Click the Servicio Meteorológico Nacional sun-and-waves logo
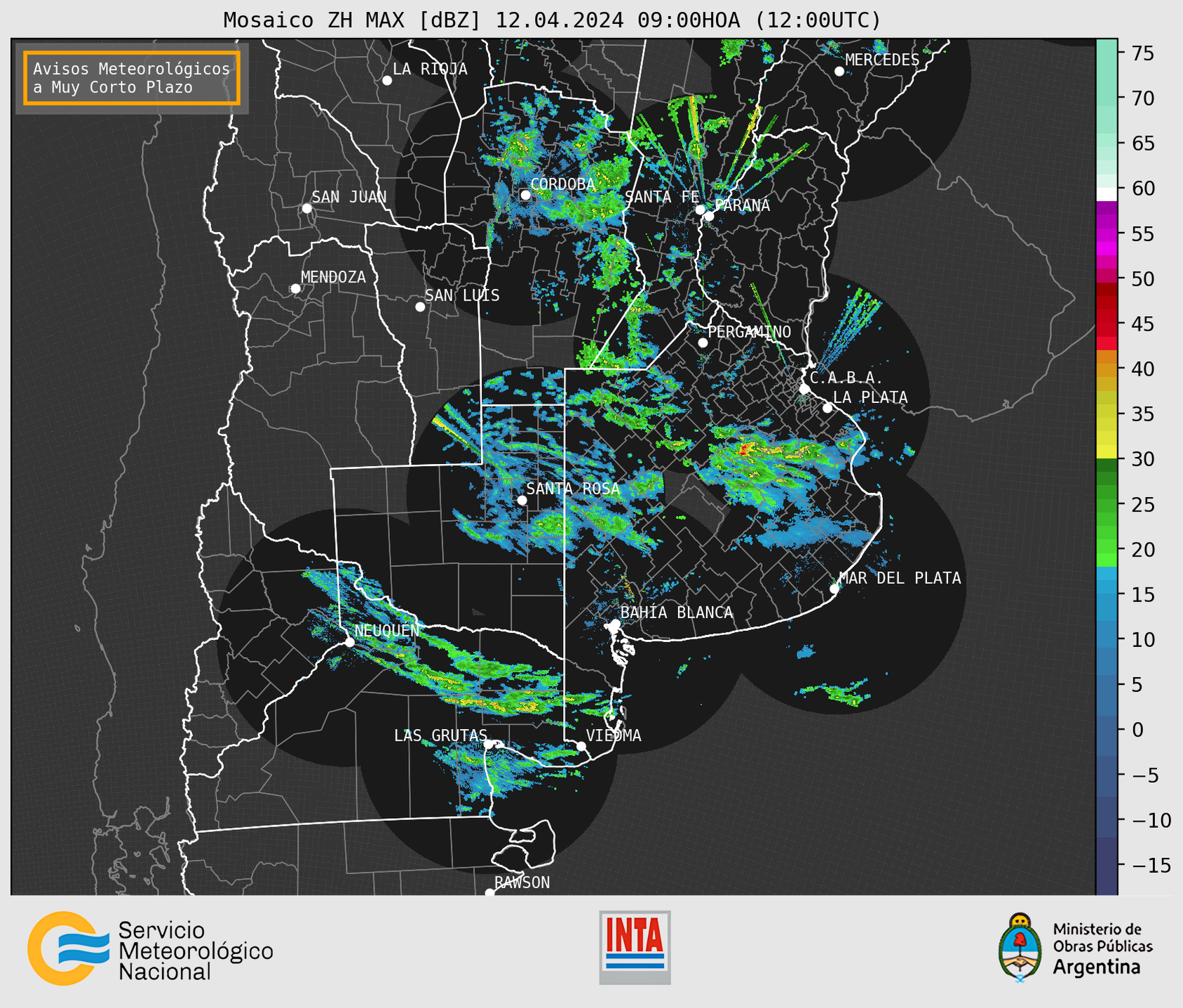 point(68,948)
